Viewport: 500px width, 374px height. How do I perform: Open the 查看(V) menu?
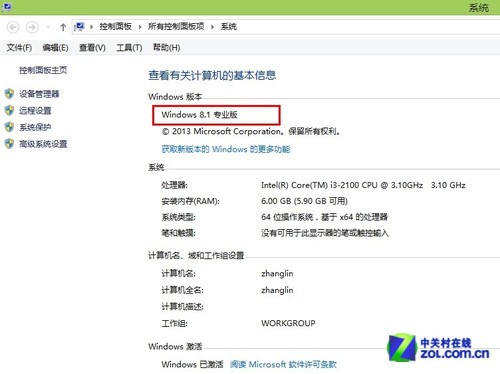92,48
